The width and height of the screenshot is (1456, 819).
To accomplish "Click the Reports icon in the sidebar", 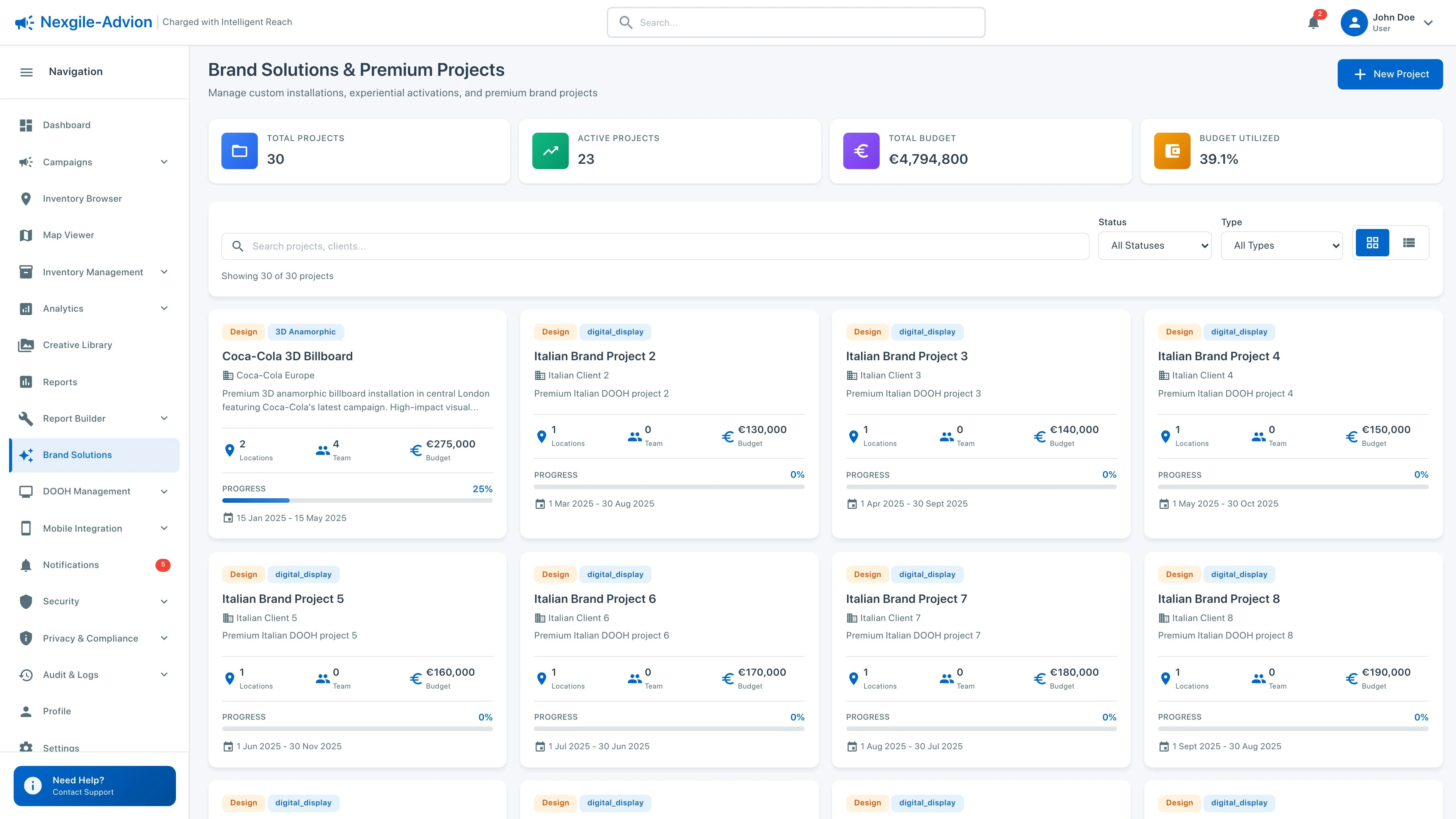I will 26,381.
